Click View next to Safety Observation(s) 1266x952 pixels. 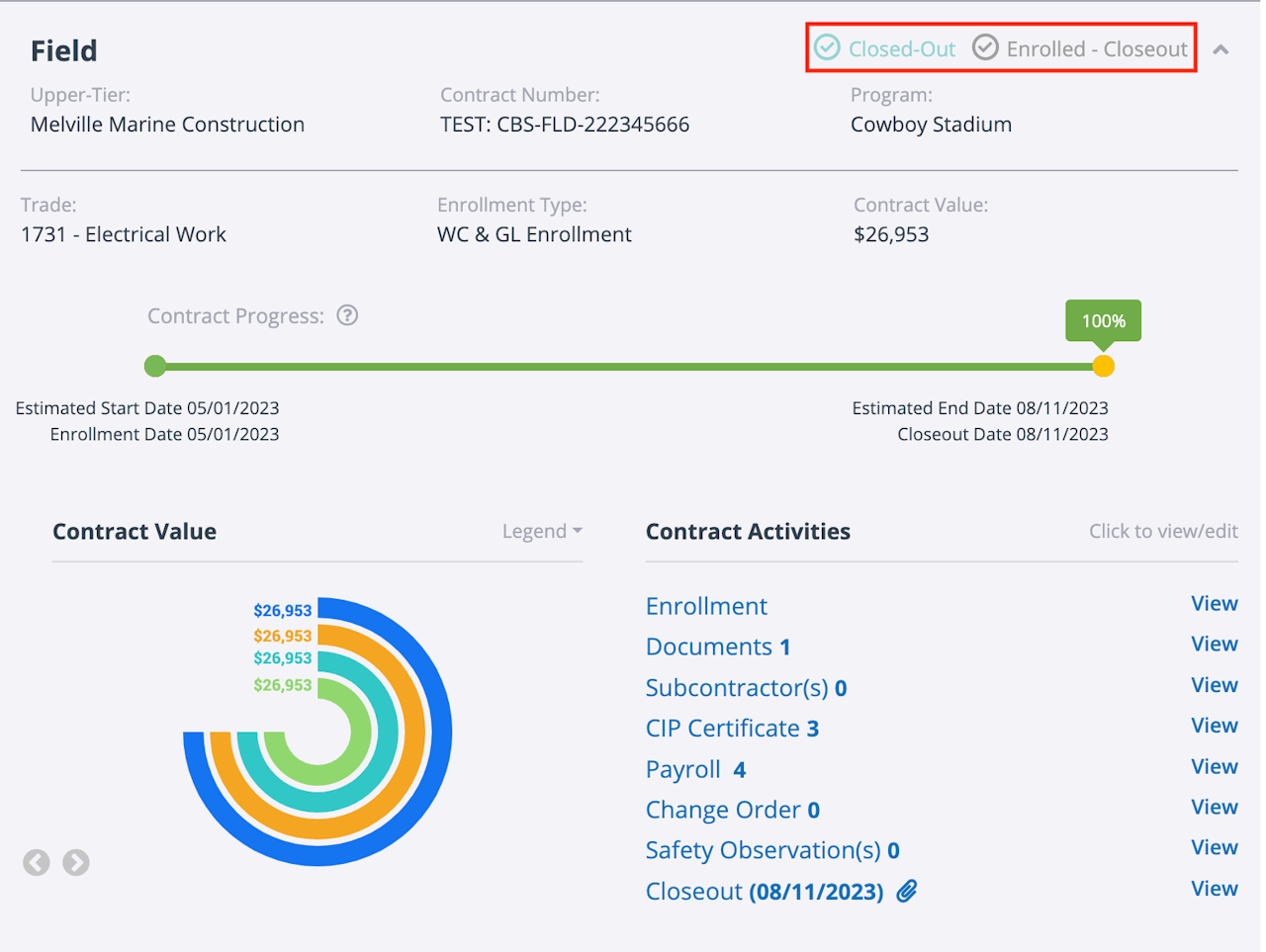point(1215,847)
